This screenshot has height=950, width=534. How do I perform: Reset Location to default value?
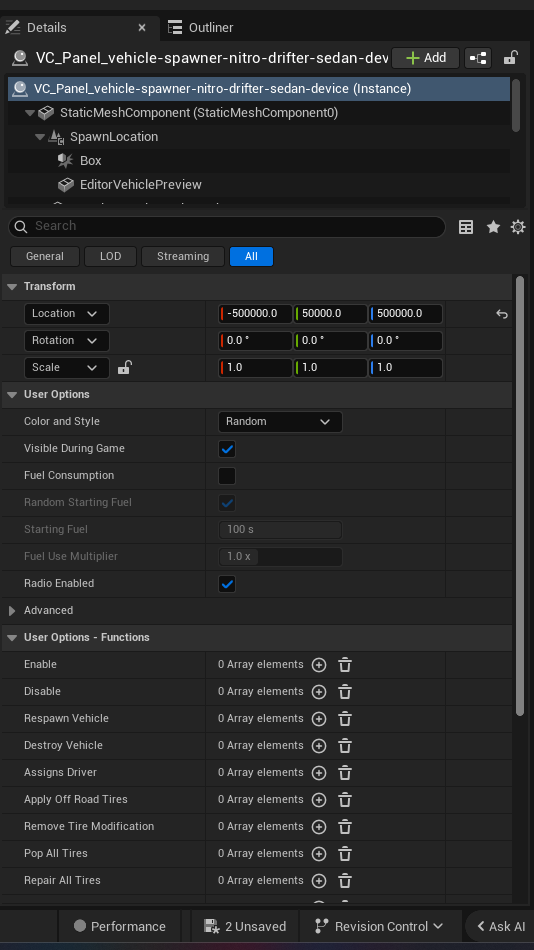502,314
